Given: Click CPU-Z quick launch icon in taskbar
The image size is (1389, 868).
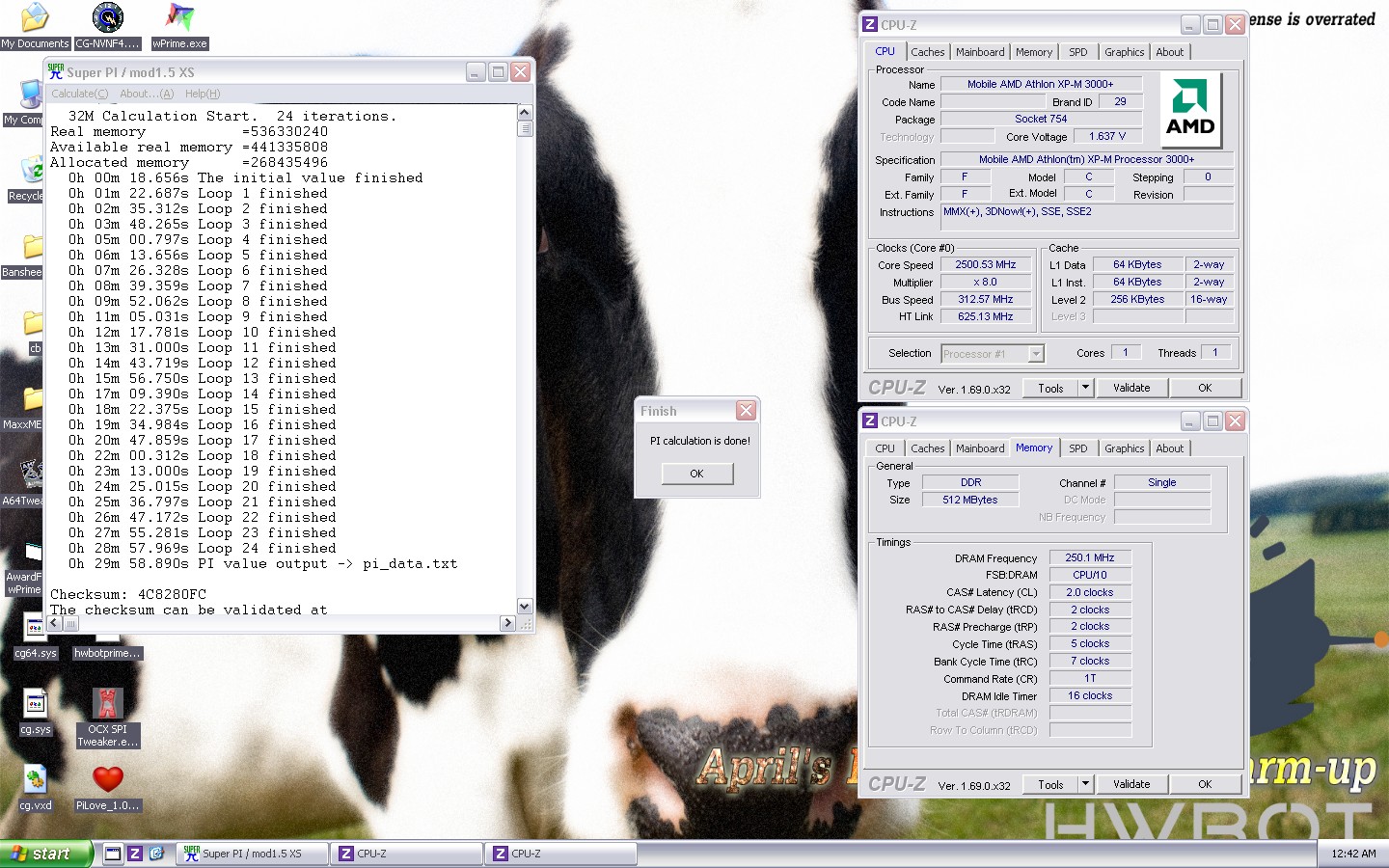Looking at the screenshot, I should (x=135, y=854).
